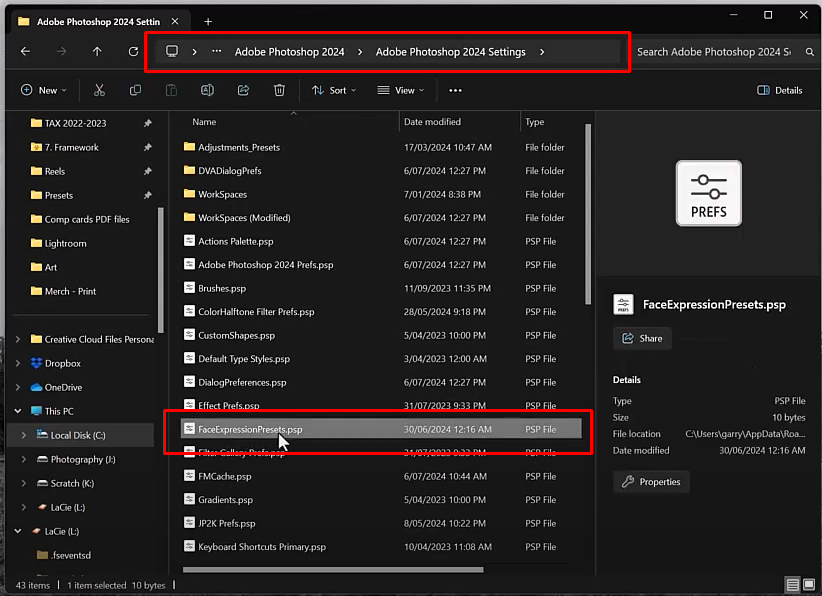The height and width of the screenshot is (596, 822).
Task: Navigate to Adobe Photoshop 2024 breadcrumb
Action: [x=289, y=52]
